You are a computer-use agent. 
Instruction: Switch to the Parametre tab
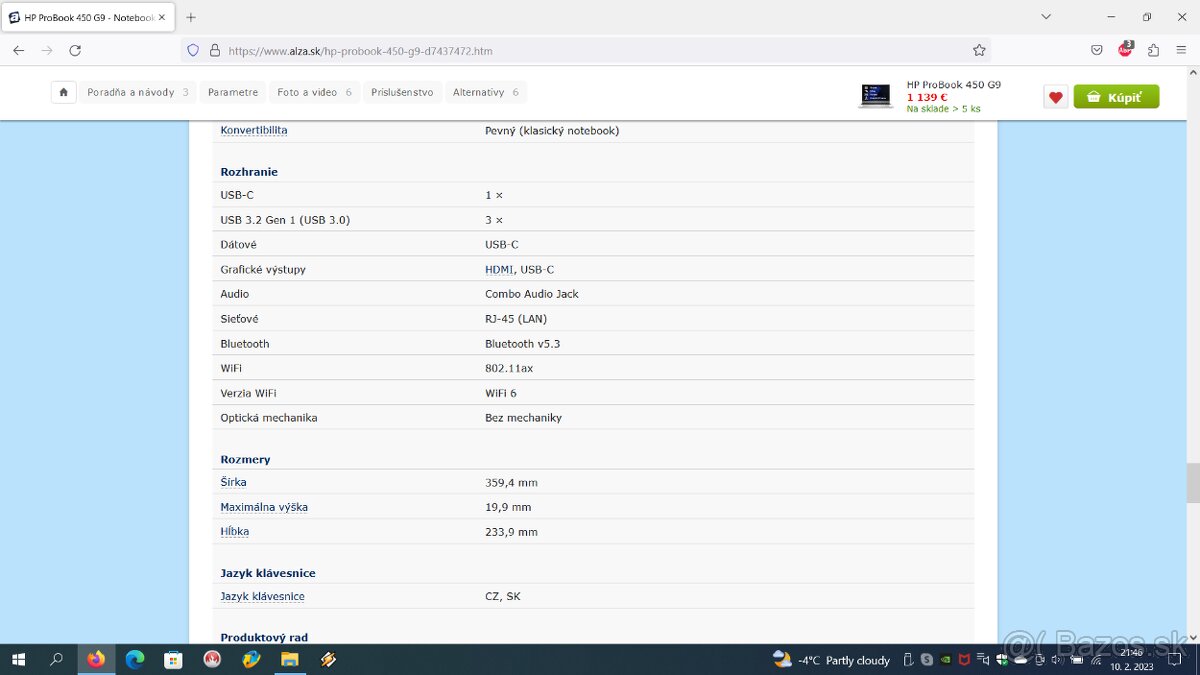pos(232,91)
